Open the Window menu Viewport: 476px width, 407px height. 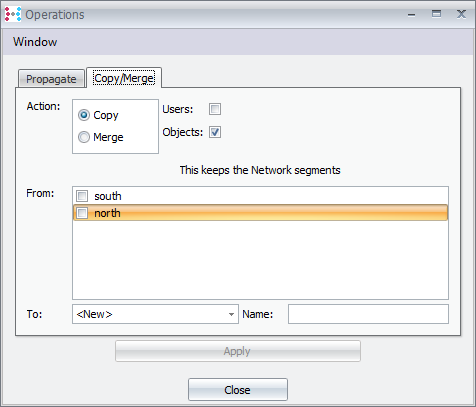pos(35,42)
